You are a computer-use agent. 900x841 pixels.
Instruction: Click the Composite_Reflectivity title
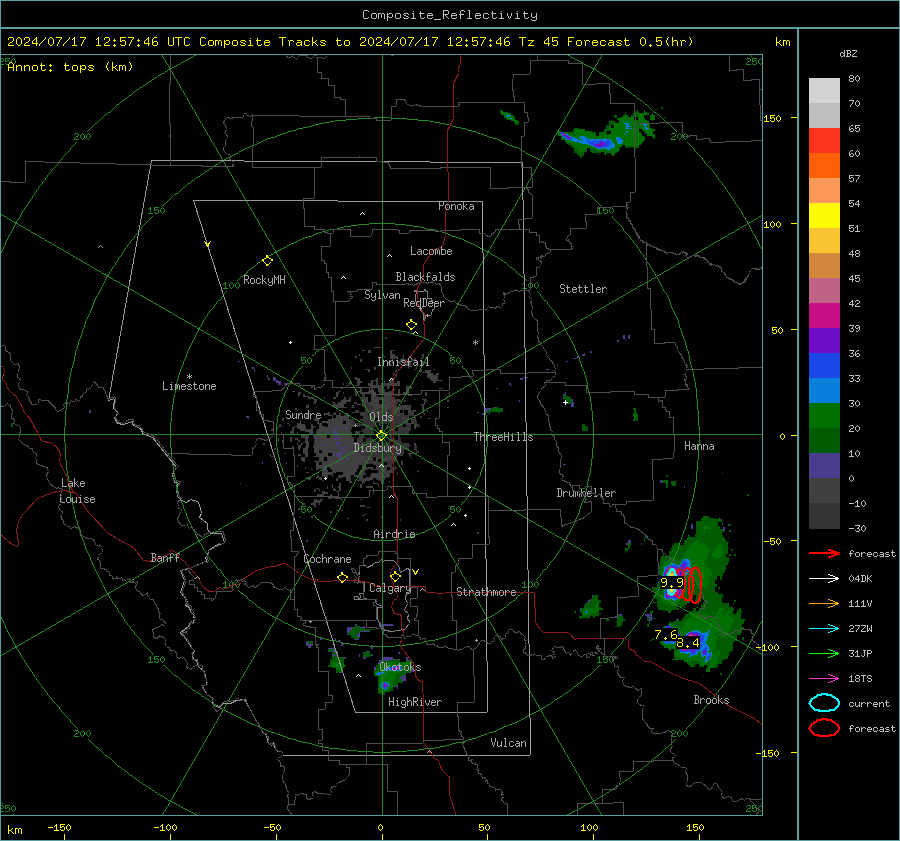point(449,15)
